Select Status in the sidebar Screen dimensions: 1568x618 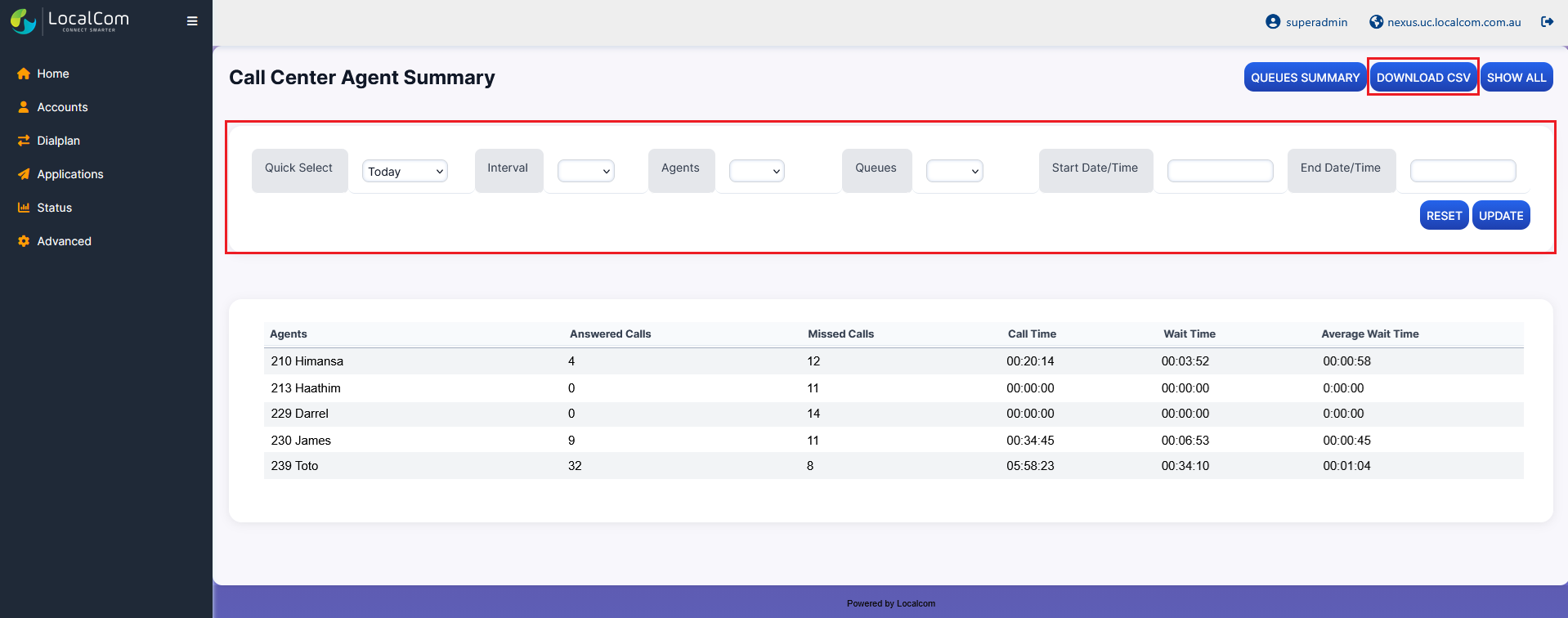54,208
